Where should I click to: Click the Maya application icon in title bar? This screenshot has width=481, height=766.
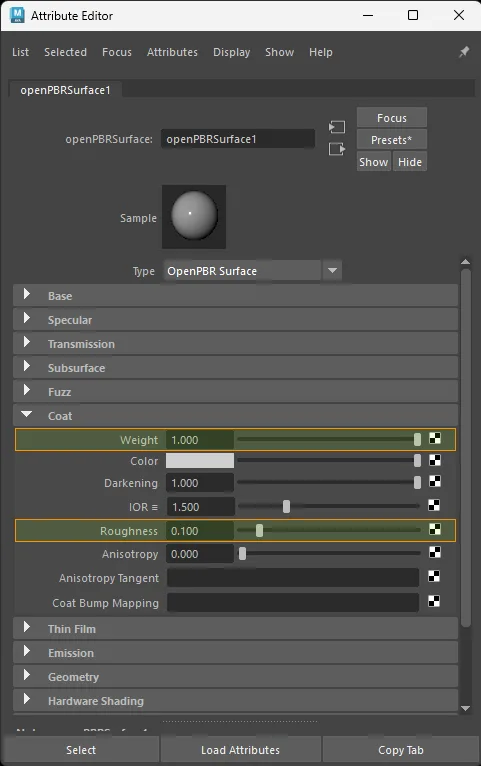(x=17, y=15)
